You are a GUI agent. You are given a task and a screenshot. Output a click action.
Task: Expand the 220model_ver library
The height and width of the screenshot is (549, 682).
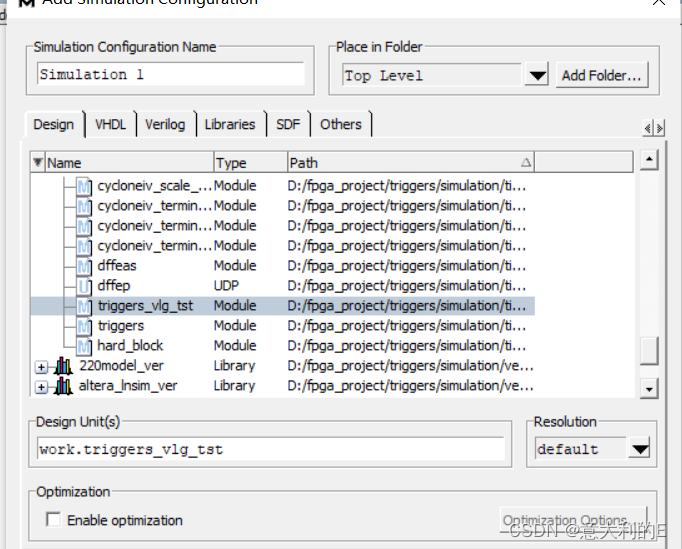click(41, 367)
